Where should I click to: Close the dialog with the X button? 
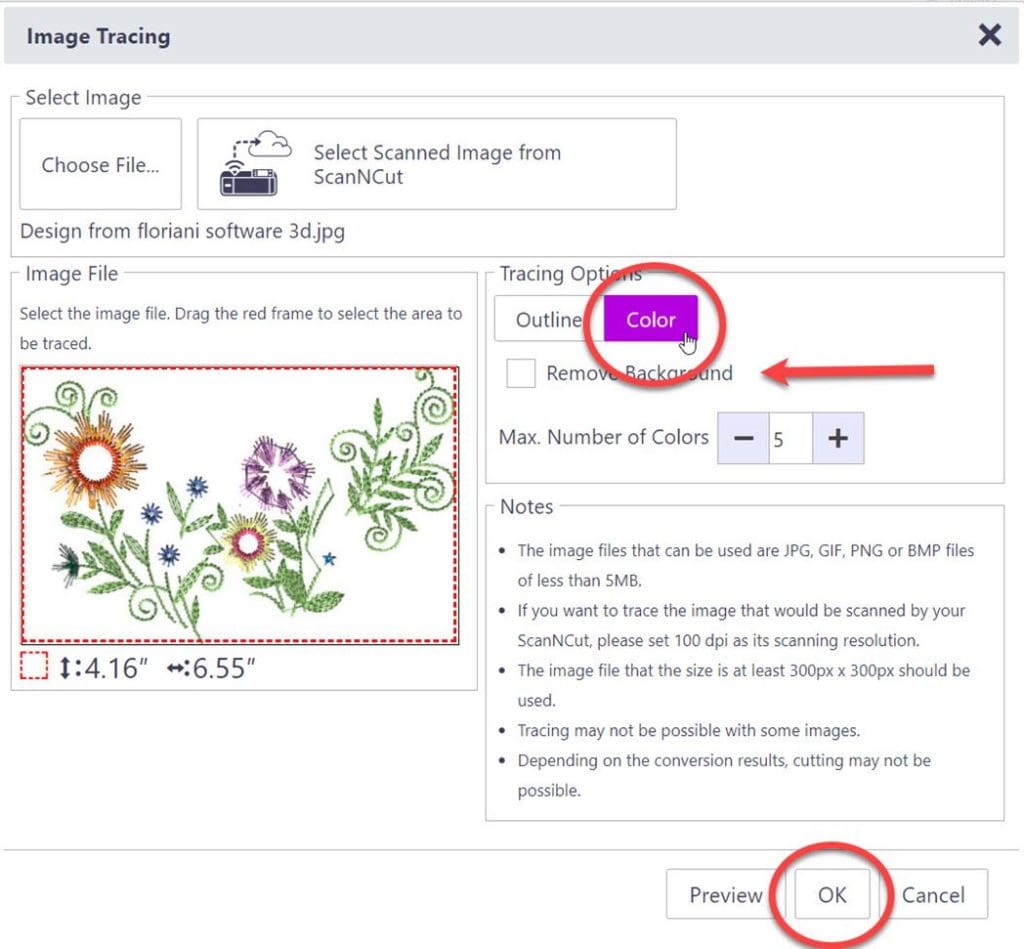pos(989,34)
